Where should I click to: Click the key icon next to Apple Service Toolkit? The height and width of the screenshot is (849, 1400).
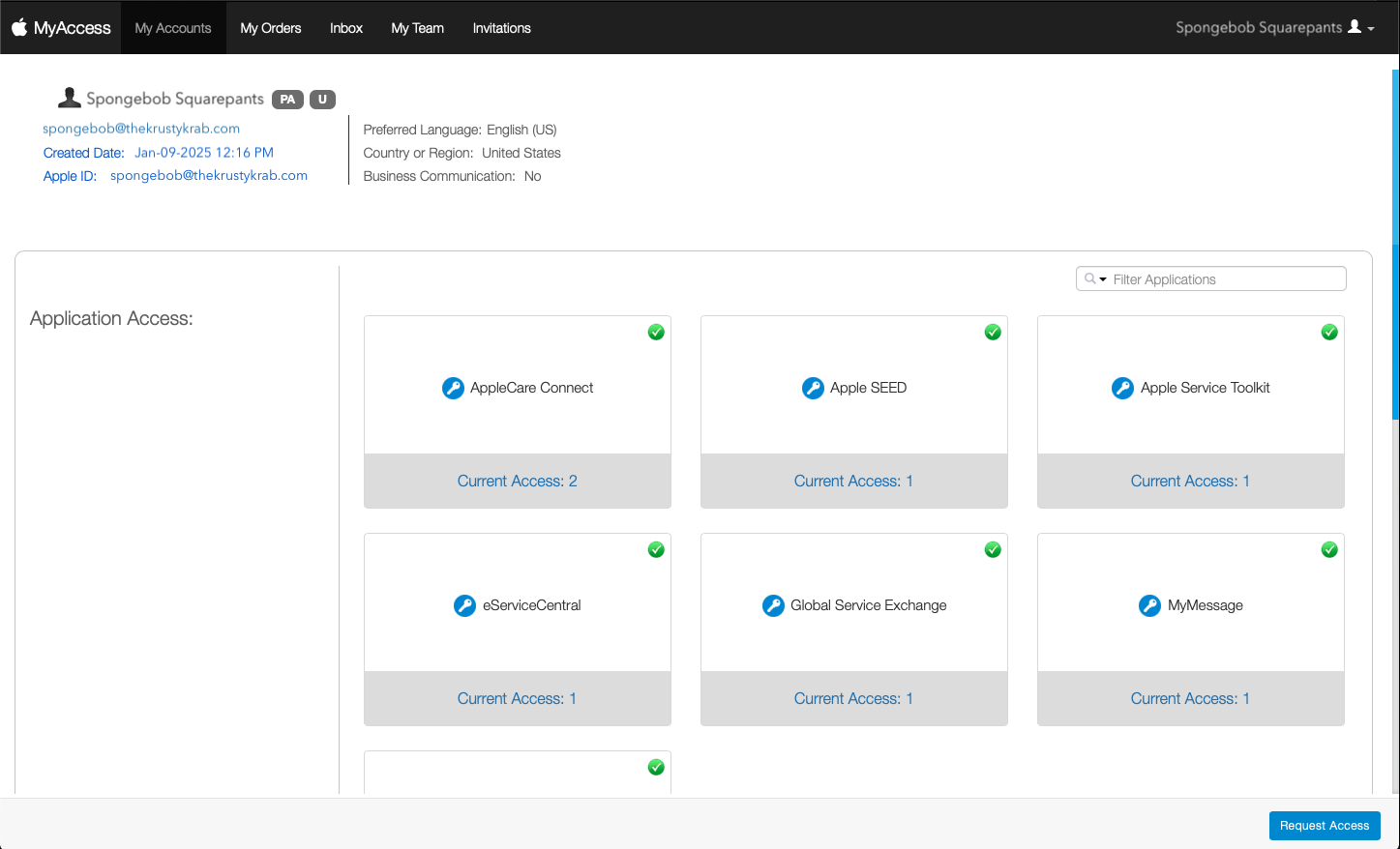1122,388
